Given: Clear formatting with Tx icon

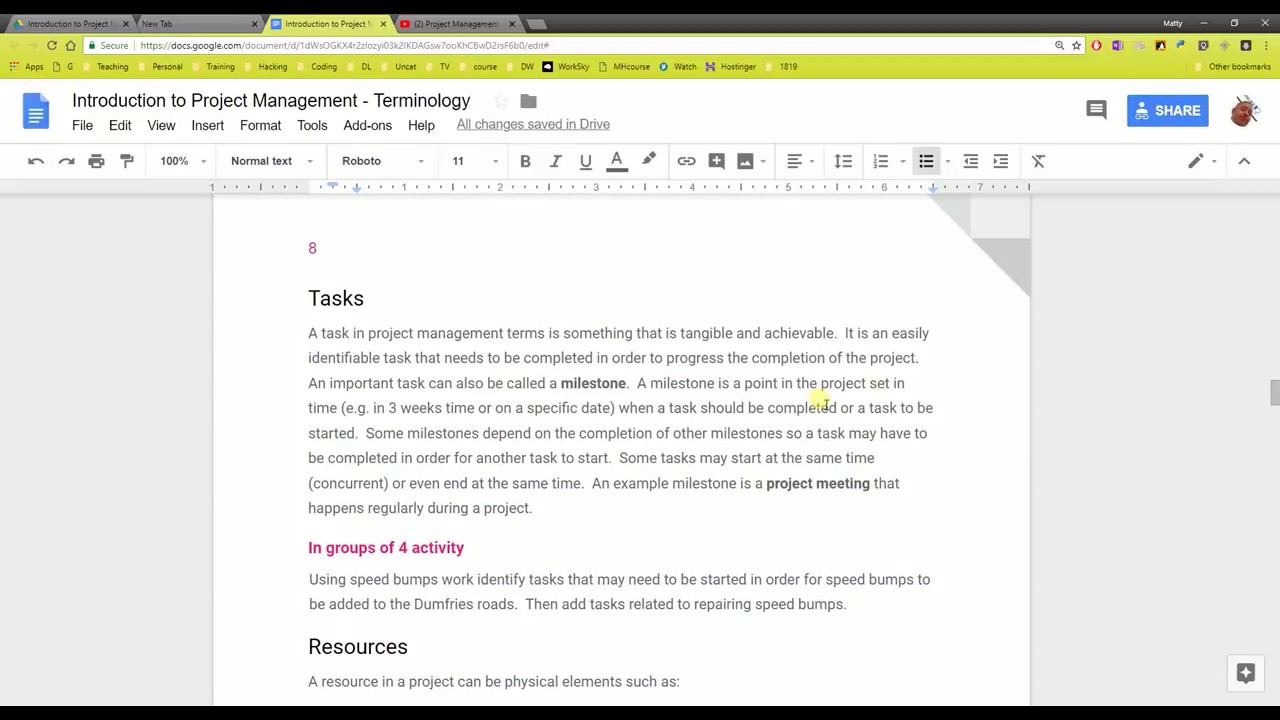Looking at the screenshot, I should pyautogui.click(x=1038, y=161).
